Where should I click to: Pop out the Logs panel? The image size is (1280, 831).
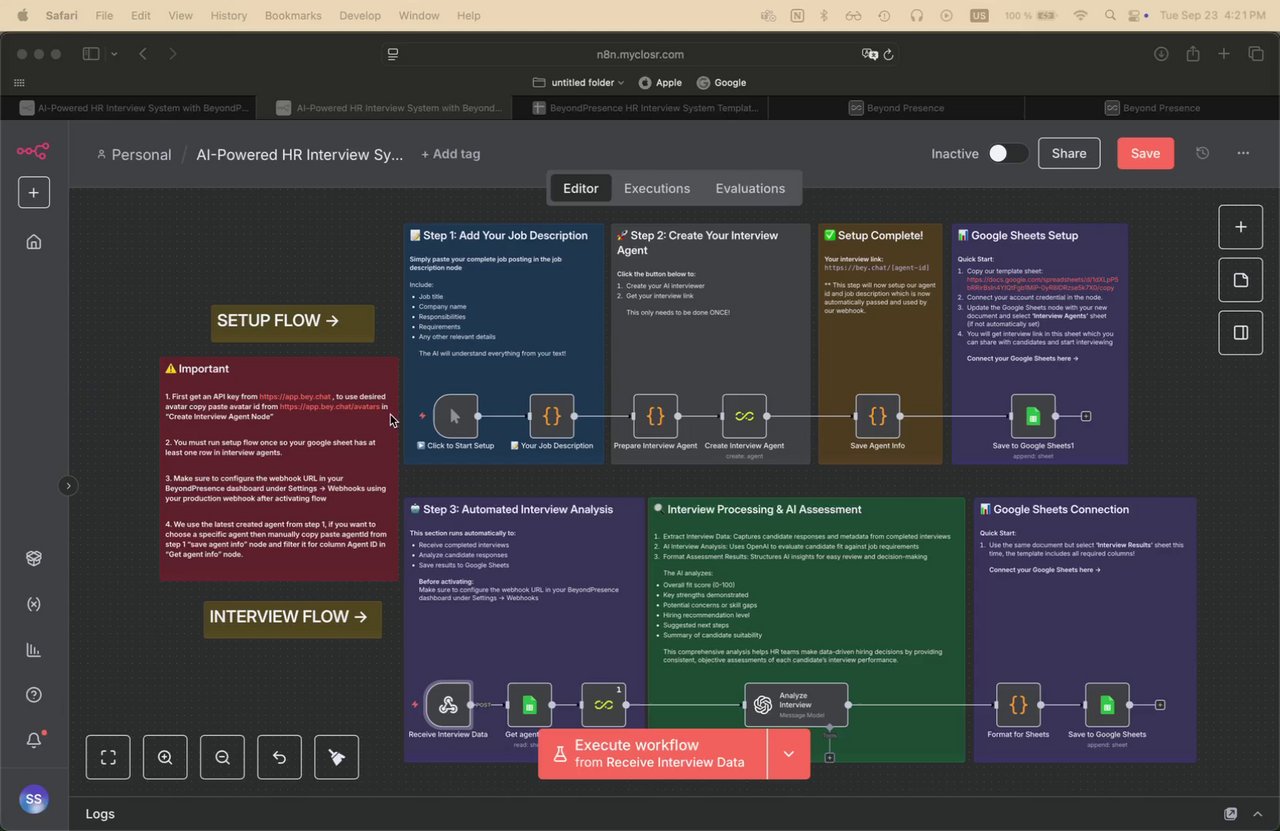[x=1230, y=814]
